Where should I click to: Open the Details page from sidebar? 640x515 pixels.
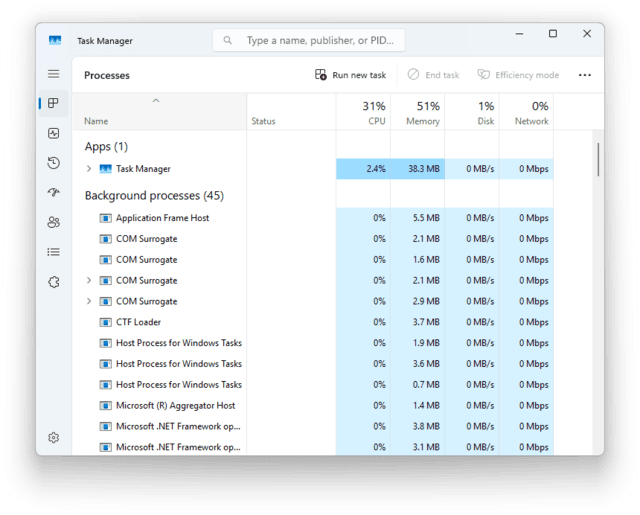tap(53, 252)
